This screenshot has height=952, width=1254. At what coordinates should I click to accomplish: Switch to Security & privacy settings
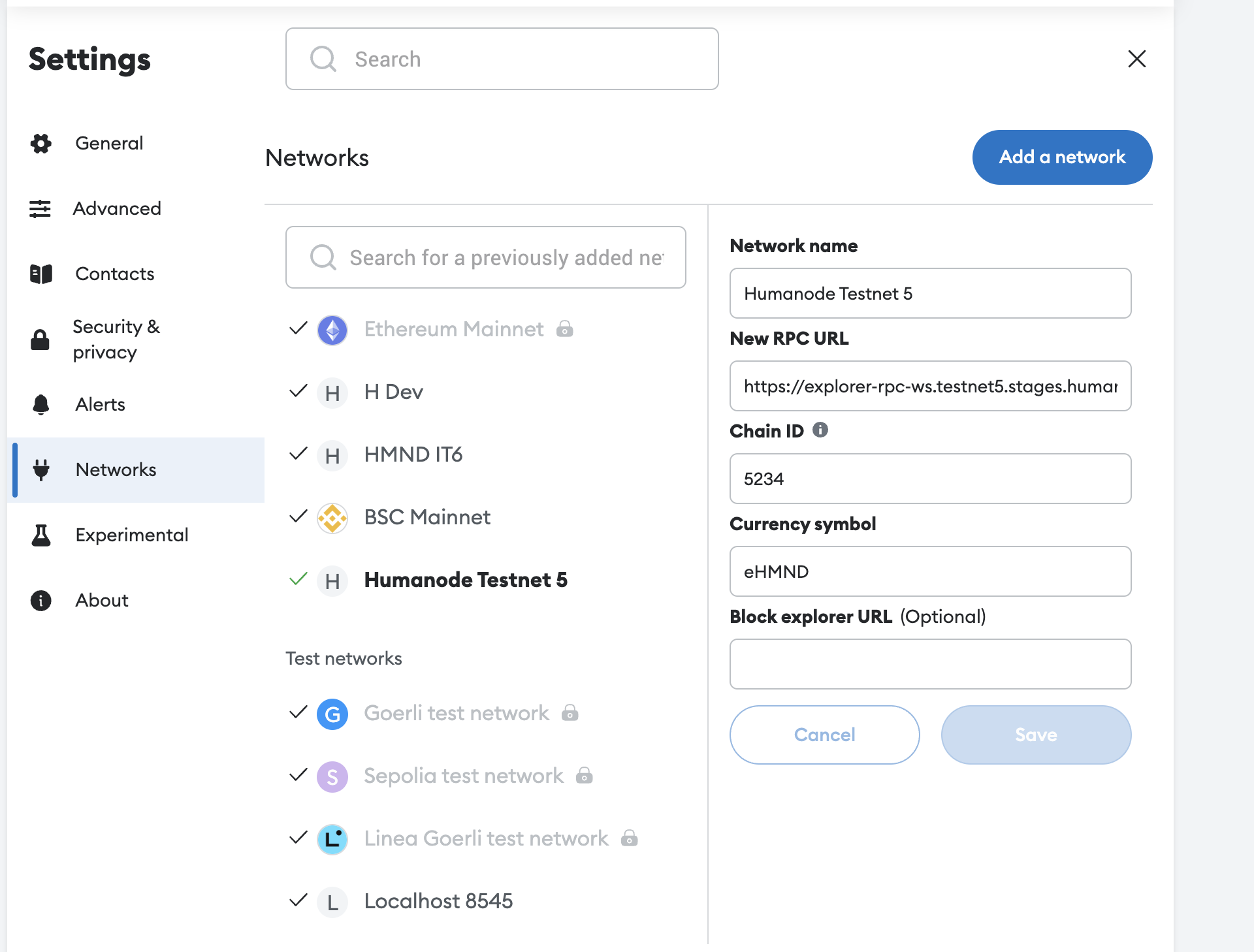[x=116, y=339]
